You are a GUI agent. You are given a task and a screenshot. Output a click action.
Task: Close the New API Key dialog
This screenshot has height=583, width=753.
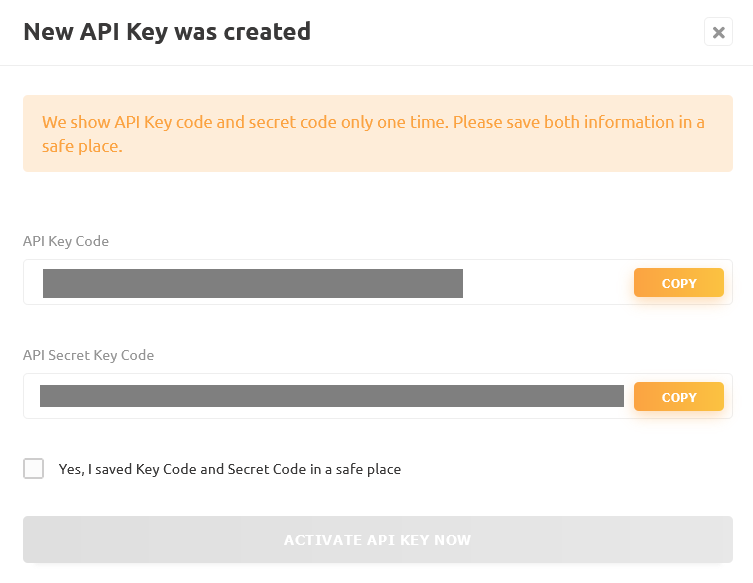718,32
